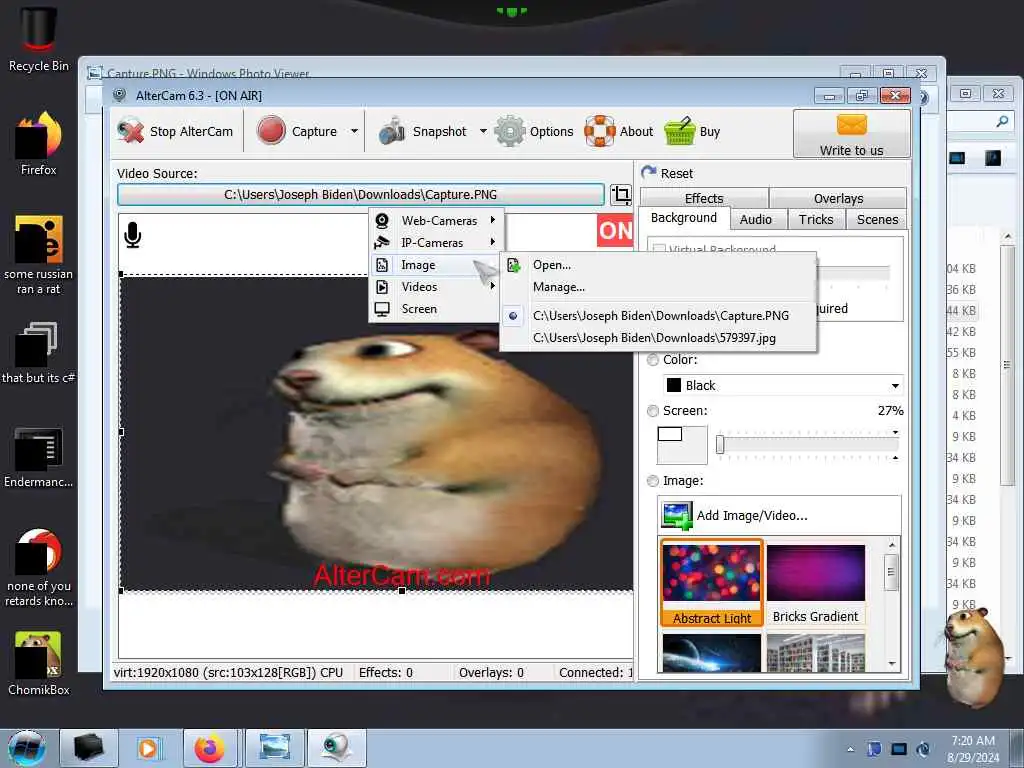The image size is (1024, 768).
Task: Start recording with the Capture button
Action: (x=297, y=131)
